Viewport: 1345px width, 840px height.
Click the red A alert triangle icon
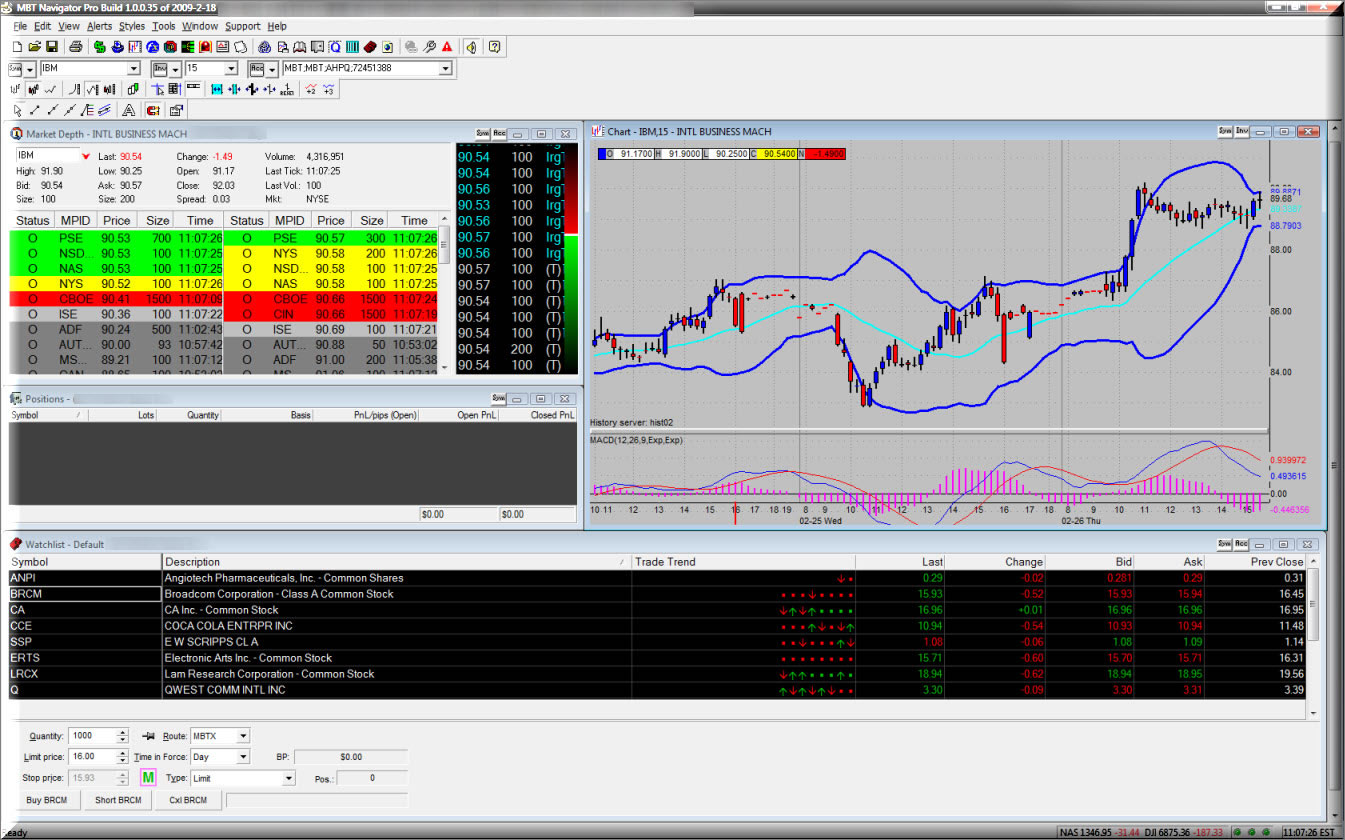tap(447, 47)
